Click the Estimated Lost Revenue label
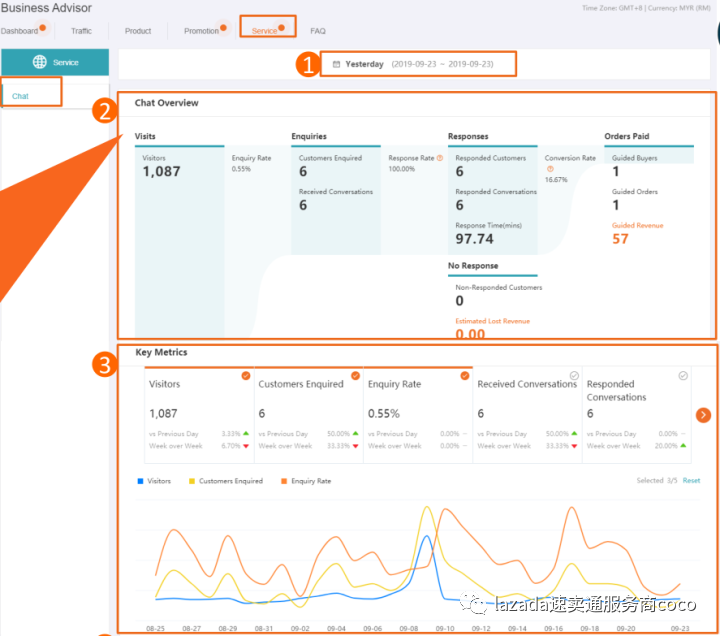 pyautogui.click(x=492, y=321)
